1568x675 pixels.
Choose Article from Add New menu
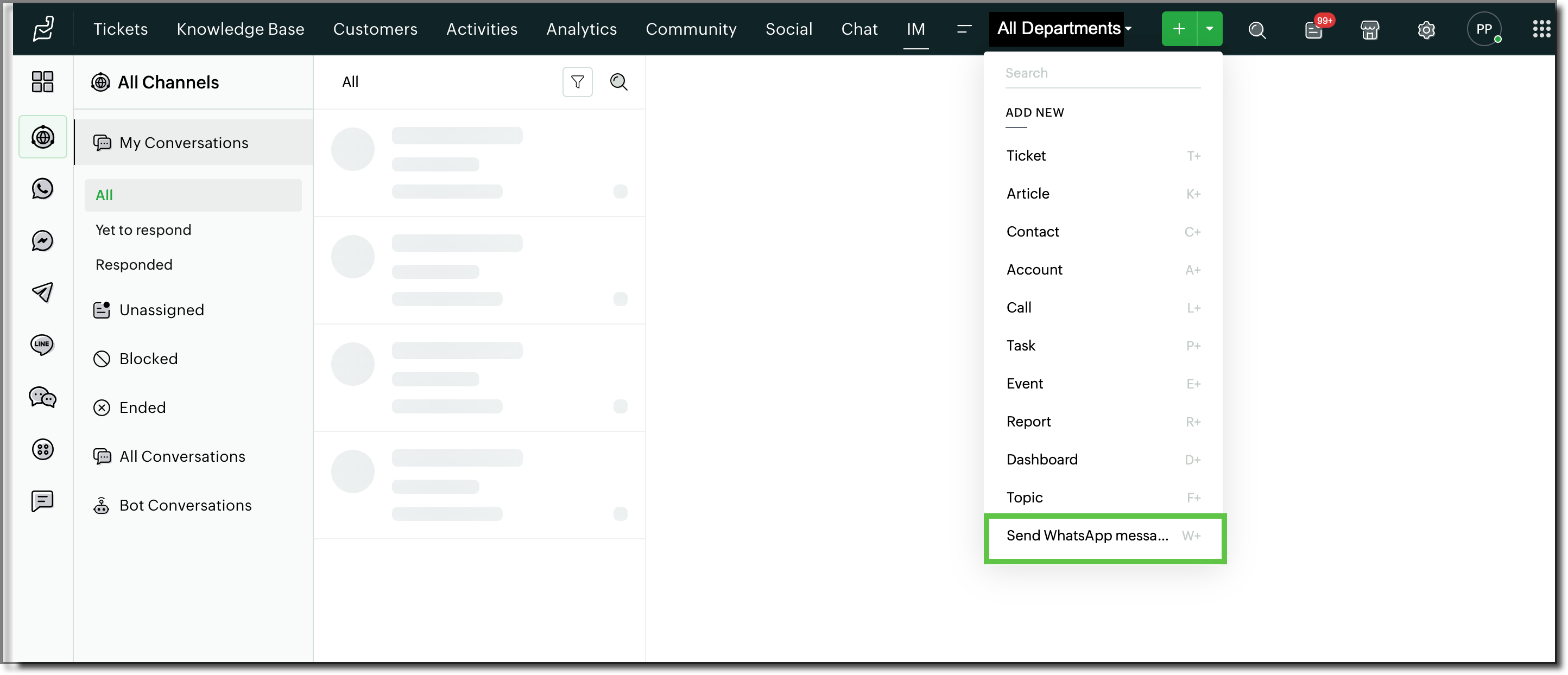tap(1102, 193)
